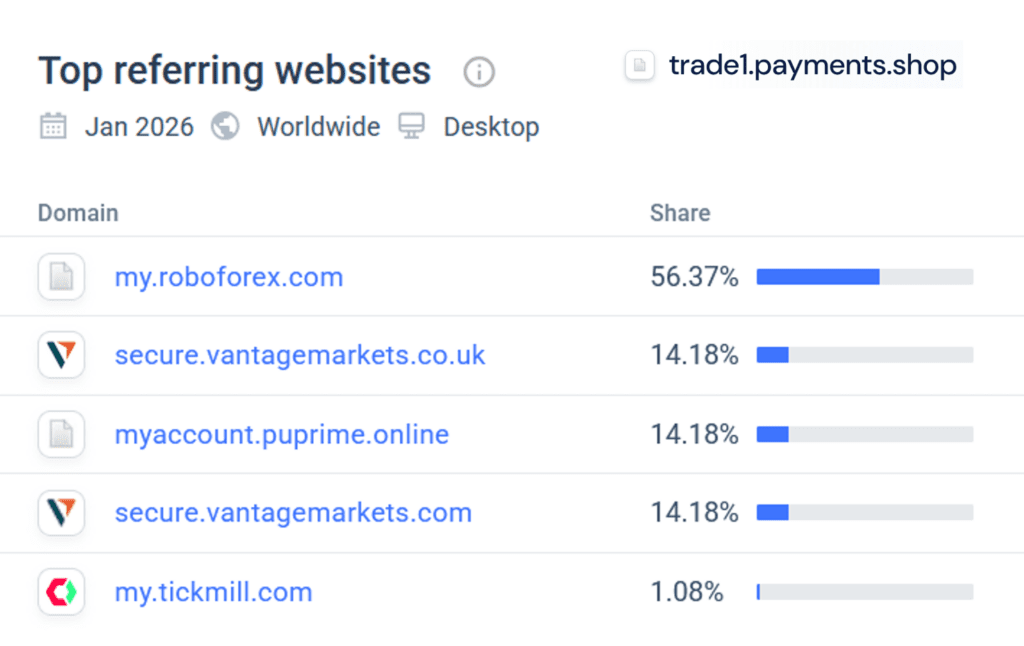Viewport: 1024px width, 646px height.
Task: Click the Vantage Markets icon for secure.vantagemarkets.com
Action: coord(61,513)
